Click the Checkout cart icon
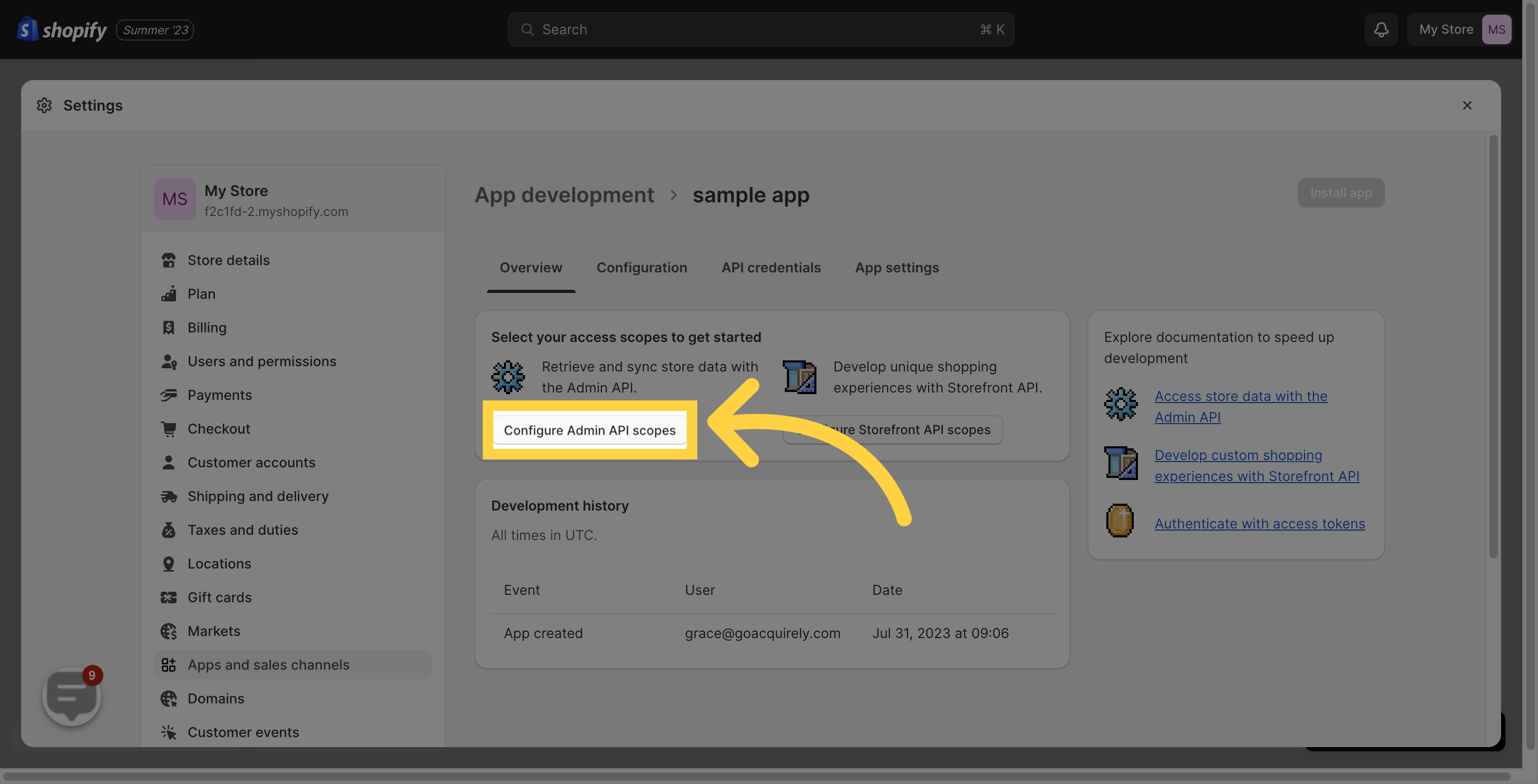 [168, 428]
